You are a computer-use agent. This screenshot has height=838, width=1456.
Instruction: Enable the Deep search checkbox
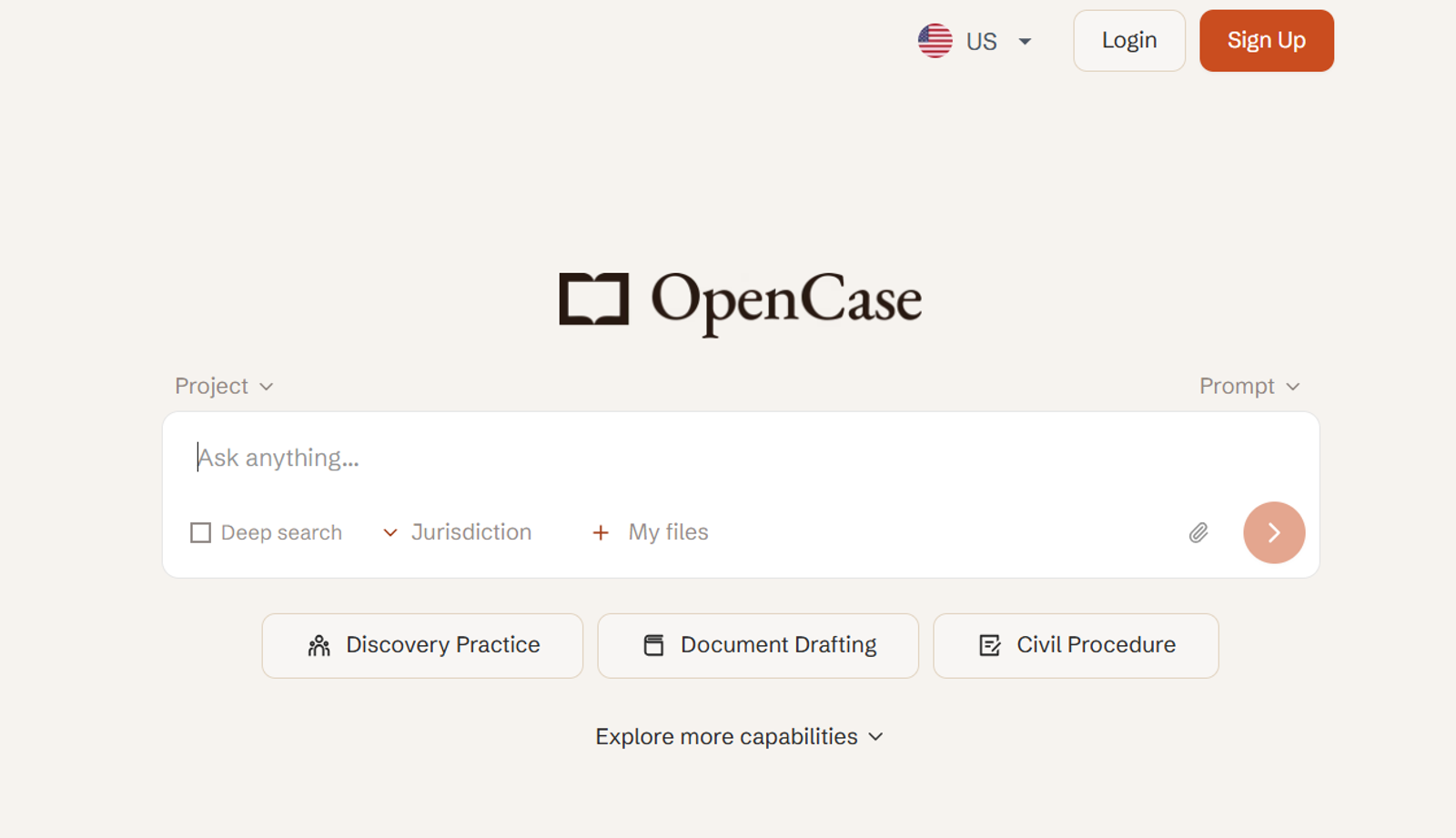(x=200, y=532)
